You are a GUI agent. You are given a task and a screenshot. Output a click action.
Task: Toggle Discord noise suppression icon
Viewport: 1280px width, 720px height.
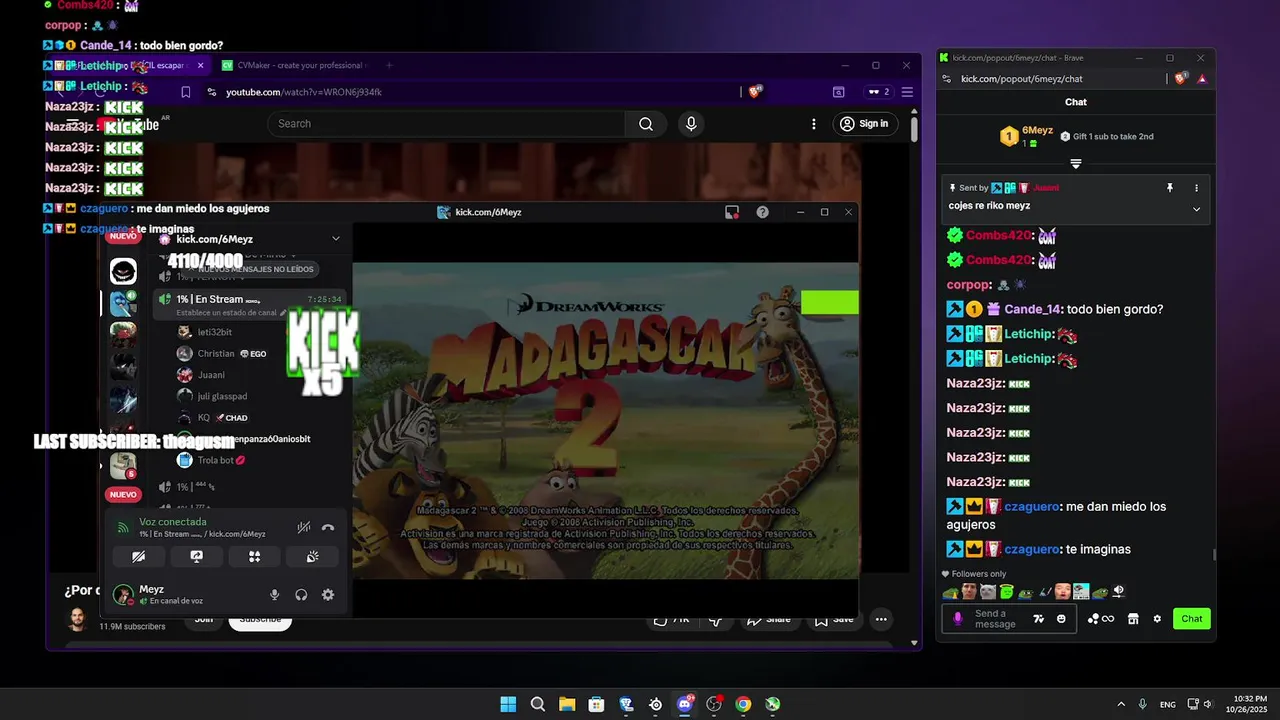(x=304, y=527)
